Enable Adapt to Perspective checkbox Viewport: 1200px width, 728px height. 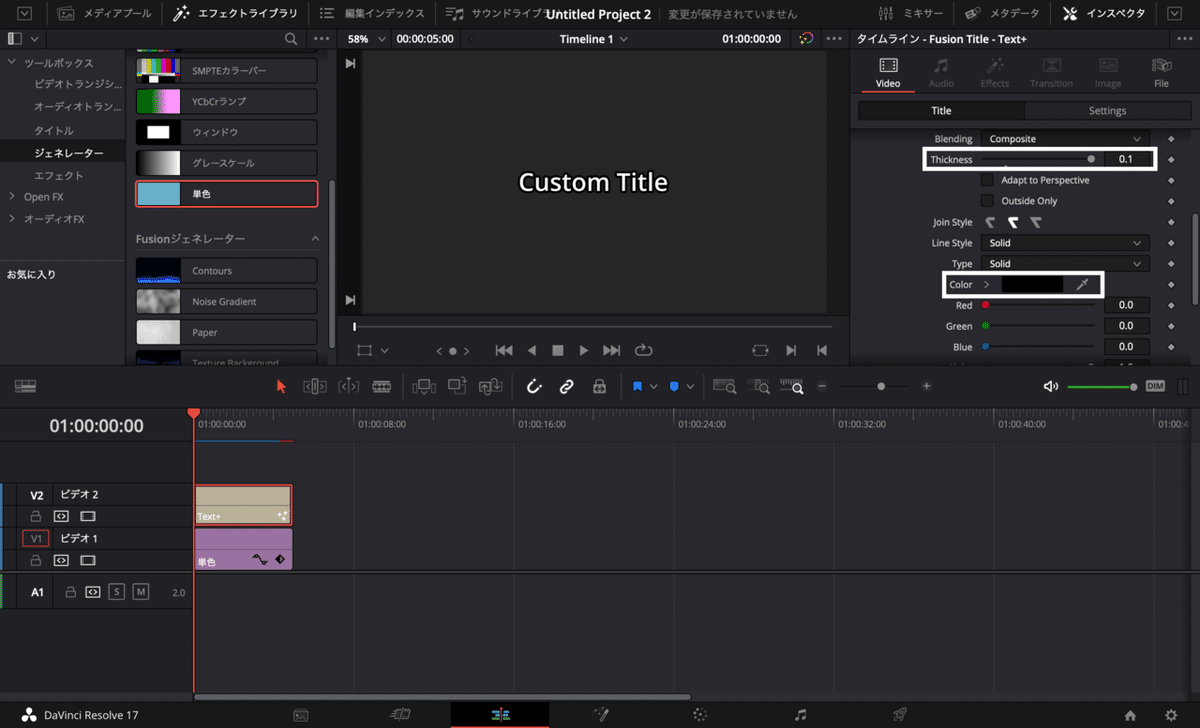(987, 180)
